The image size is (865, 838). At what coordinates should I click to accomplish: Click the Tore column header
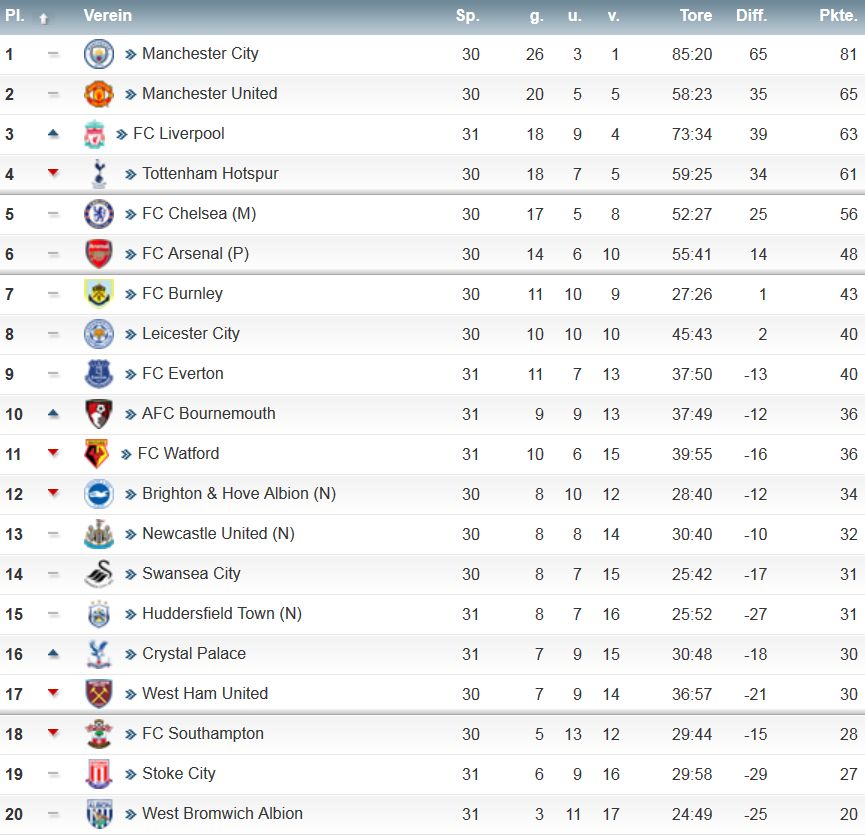coord(696,15)
